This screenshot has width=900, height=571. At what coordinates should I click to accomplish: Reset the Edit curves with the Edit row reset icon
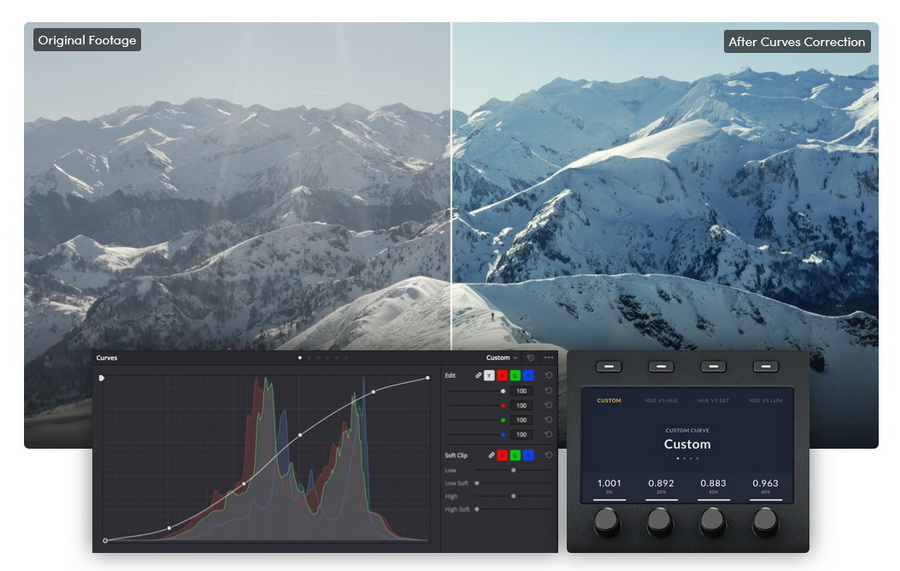coord(549,375)
